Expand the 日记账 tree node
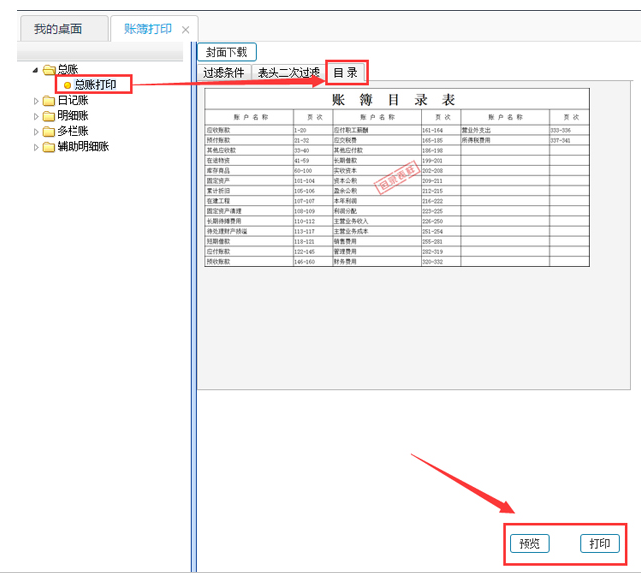This screenshot has height=573, width=641. pyautogui.click(x=36, y=101)
